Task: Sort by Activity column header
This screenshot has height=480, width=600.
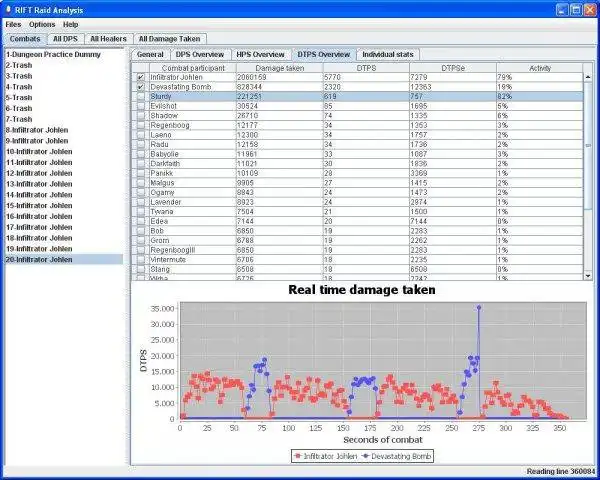Action: coord(540,68)
